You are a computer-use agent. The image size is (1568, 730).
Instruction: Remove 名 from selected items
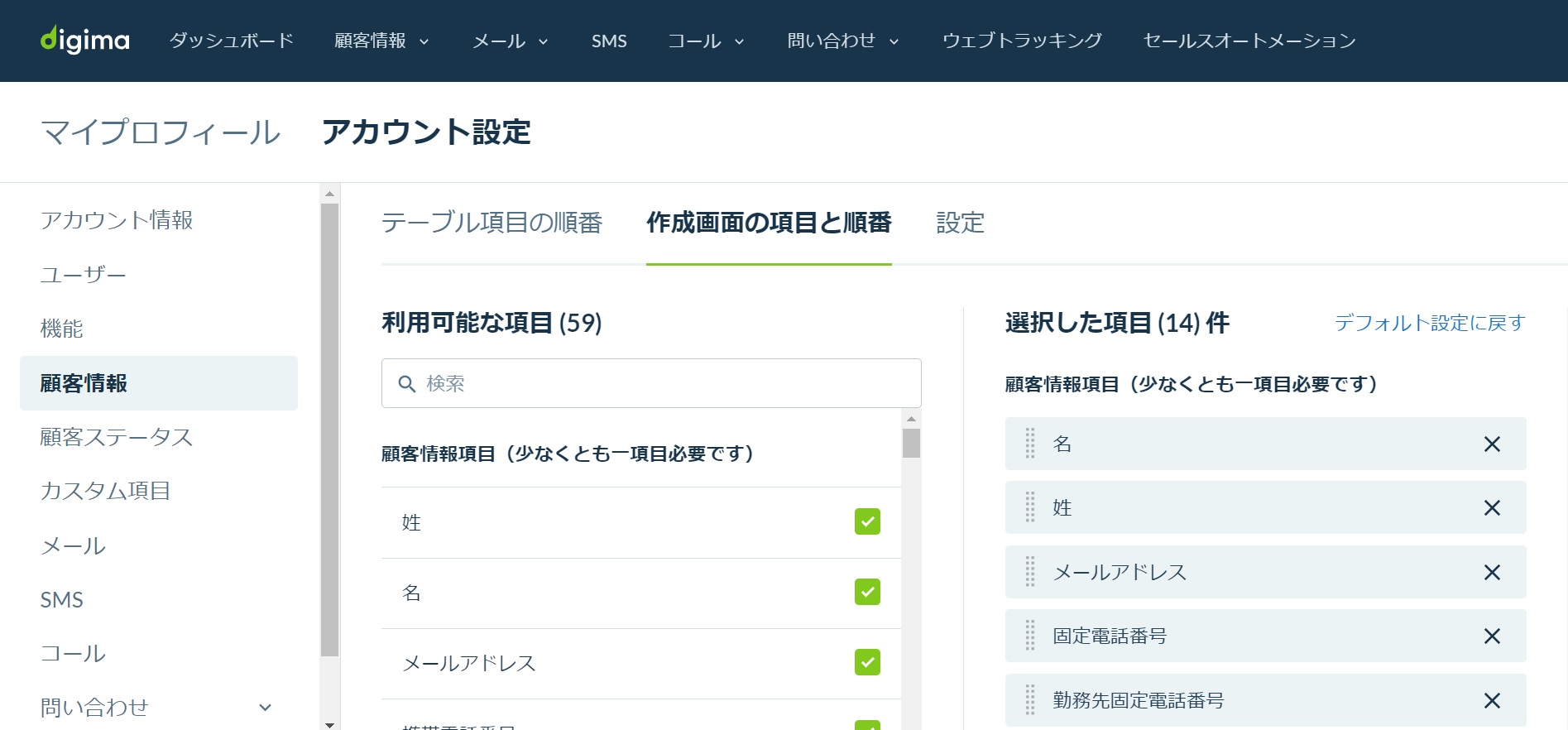(x=1492, y=444)
